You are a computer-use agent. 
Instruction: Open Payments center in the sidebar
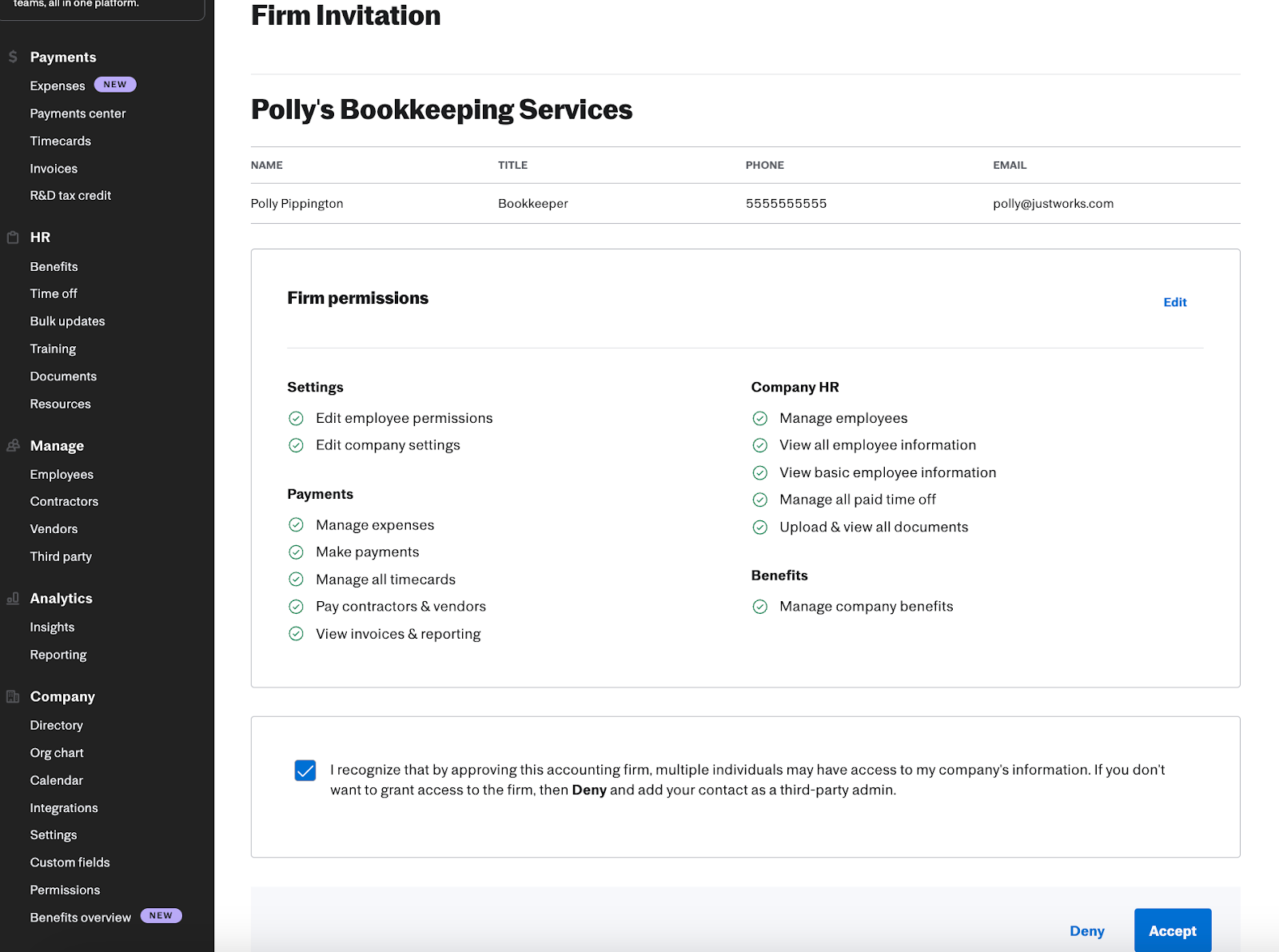click(78, 114)
